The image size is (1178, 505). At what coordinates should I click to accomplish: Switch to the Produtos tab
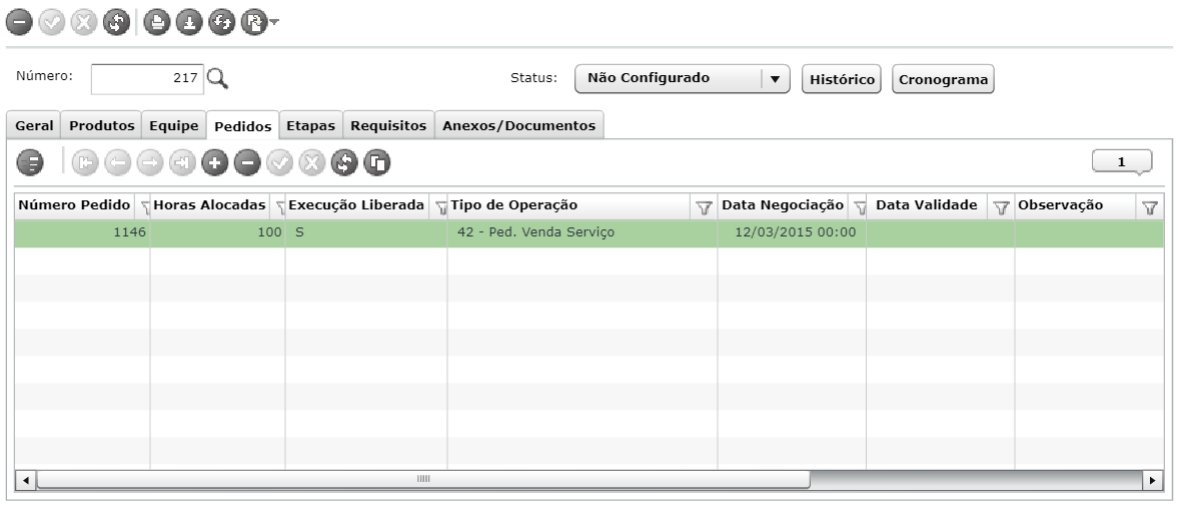coord(101,125)
